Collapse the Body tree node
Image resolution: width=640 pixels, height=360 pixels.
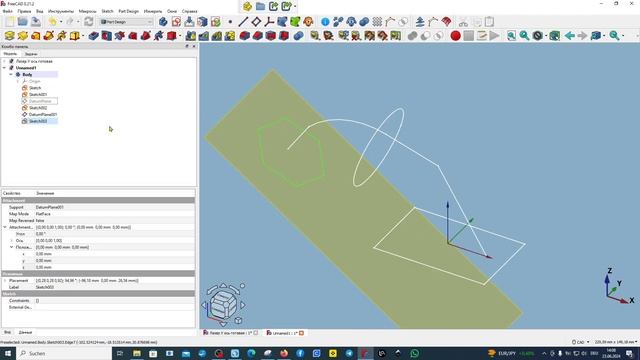coord(11,75)
